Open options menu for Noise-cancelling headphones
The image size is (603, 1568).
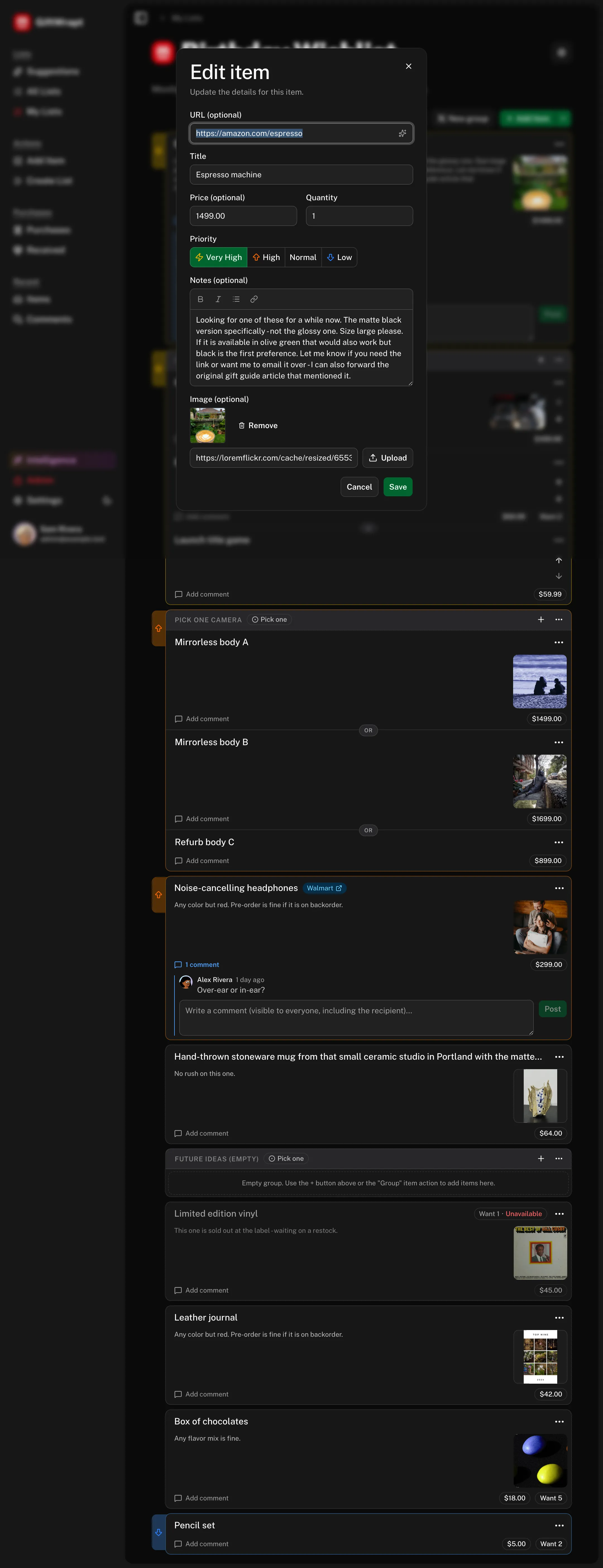559,889
